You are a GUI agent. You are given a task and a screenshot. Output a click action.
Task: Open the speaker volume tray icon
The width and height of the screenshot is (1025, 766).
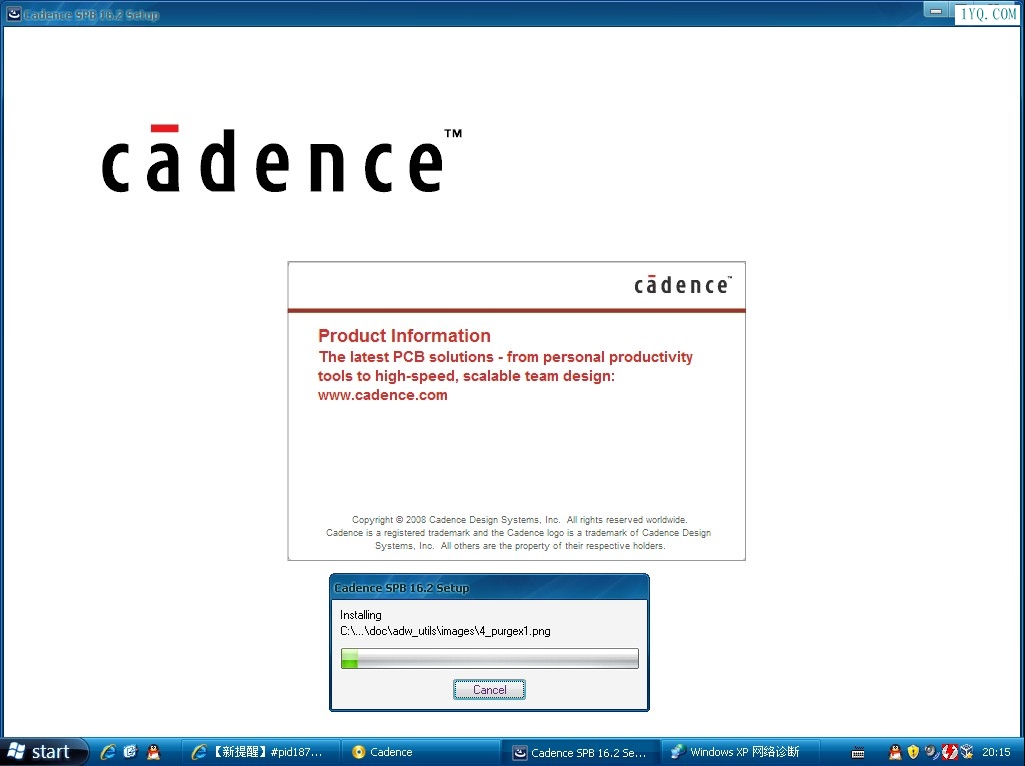(x=931, y=752)
